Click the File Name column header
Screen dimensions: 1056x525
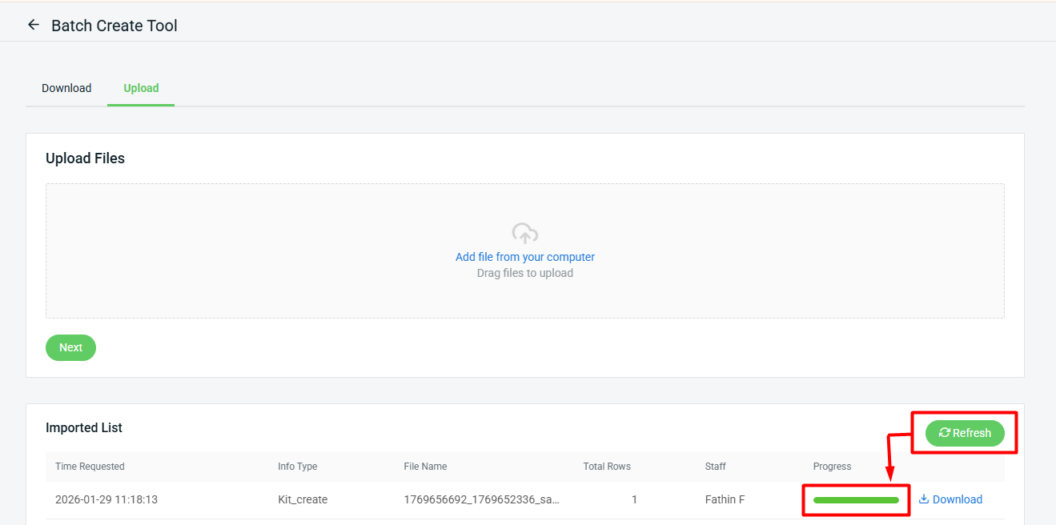(x=425, y=466)
